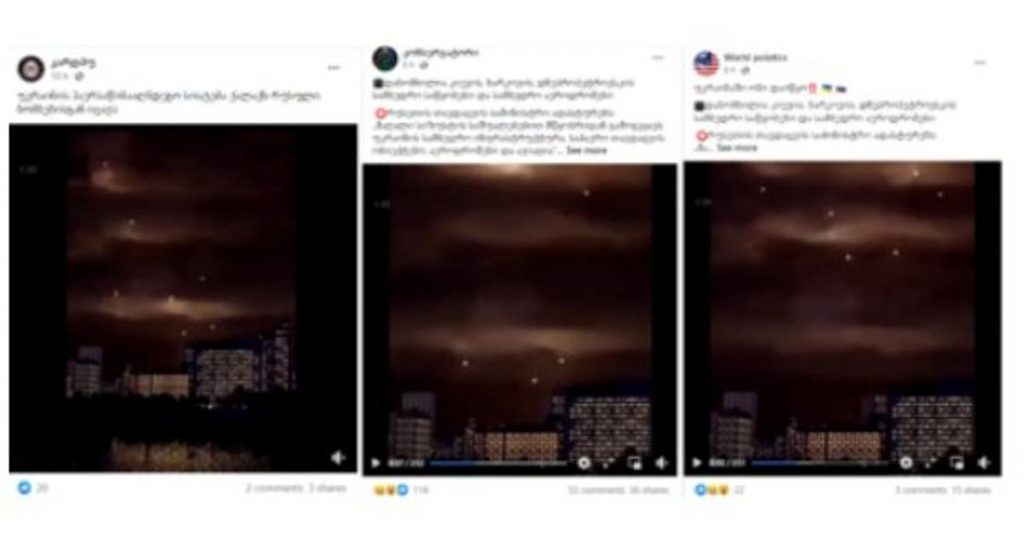Click See more in the middle post
The height and width of the screenshot is (535, 1024).
click(x=586, y=151)
